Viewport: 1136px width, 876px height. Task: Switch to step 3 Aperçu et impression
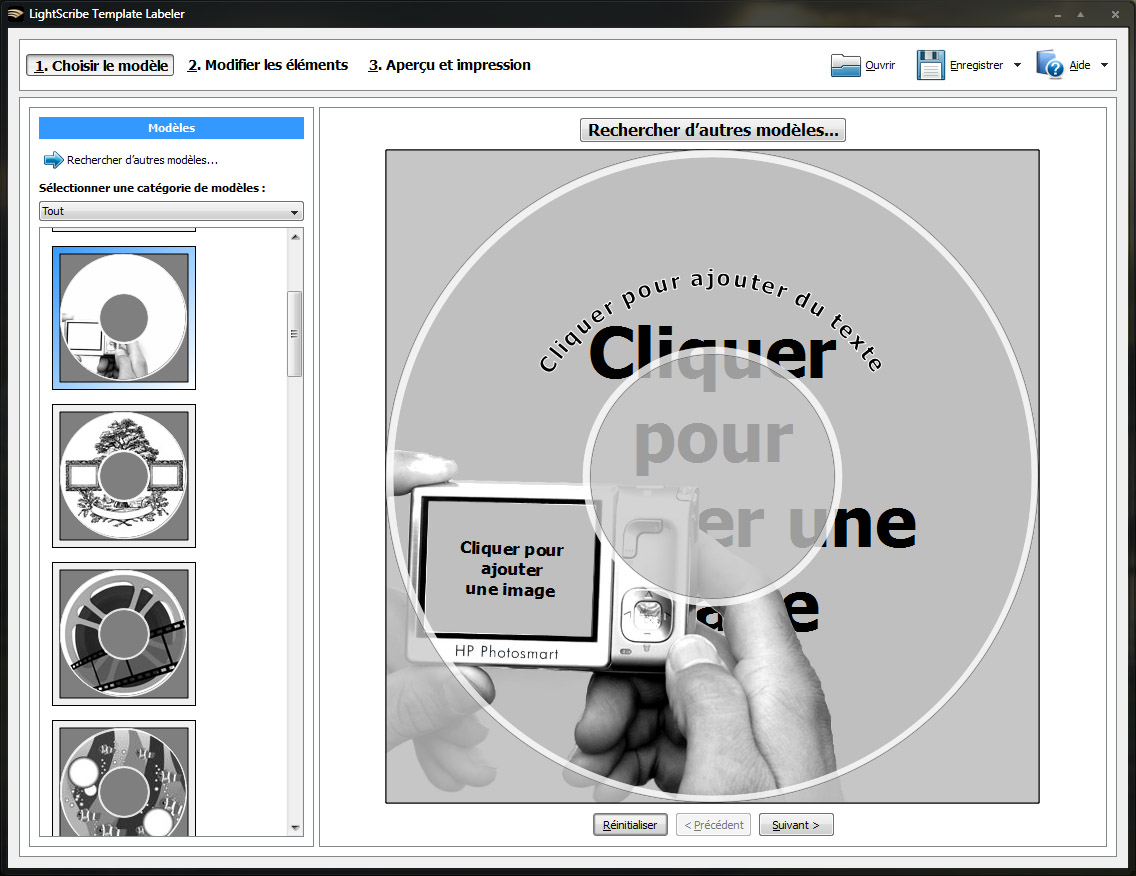point(449,65)
